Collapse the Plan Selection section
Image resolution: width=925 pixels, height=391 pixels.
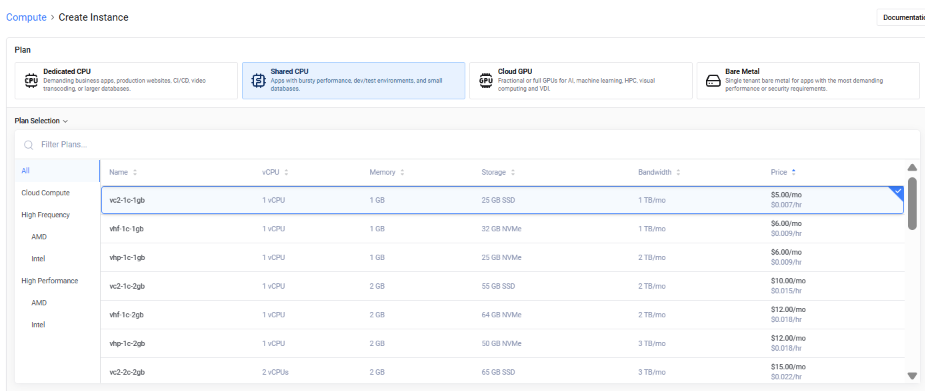[41, 121]
